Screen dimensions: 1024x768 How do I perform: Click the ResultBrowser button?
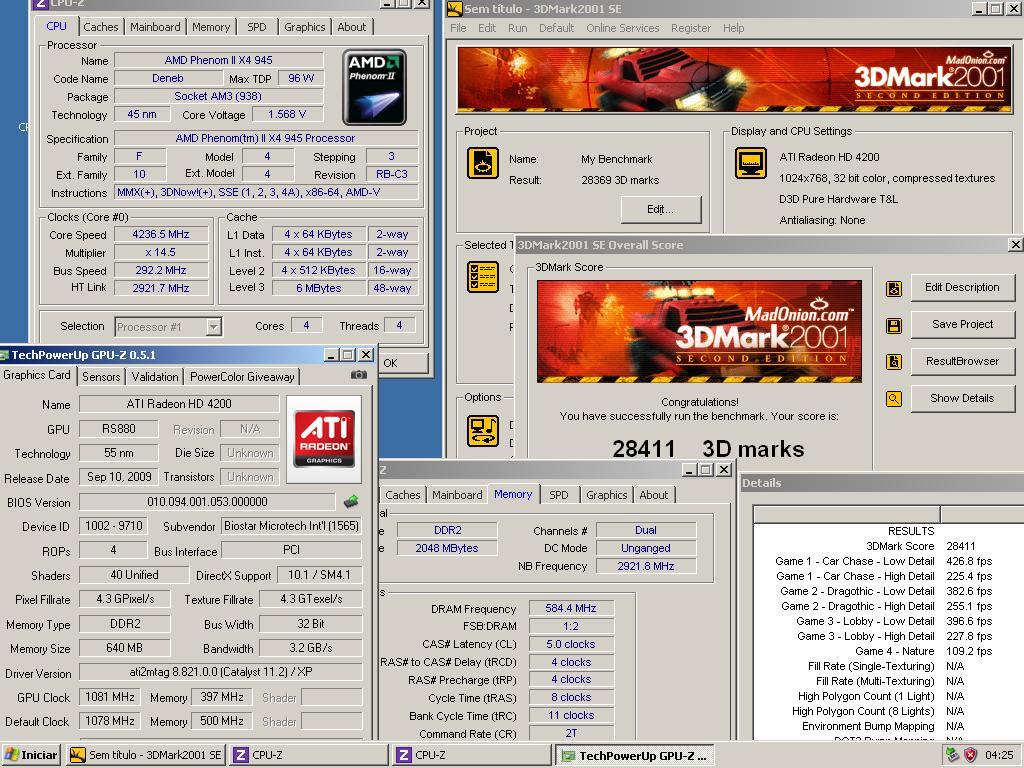tap(962, 361)
